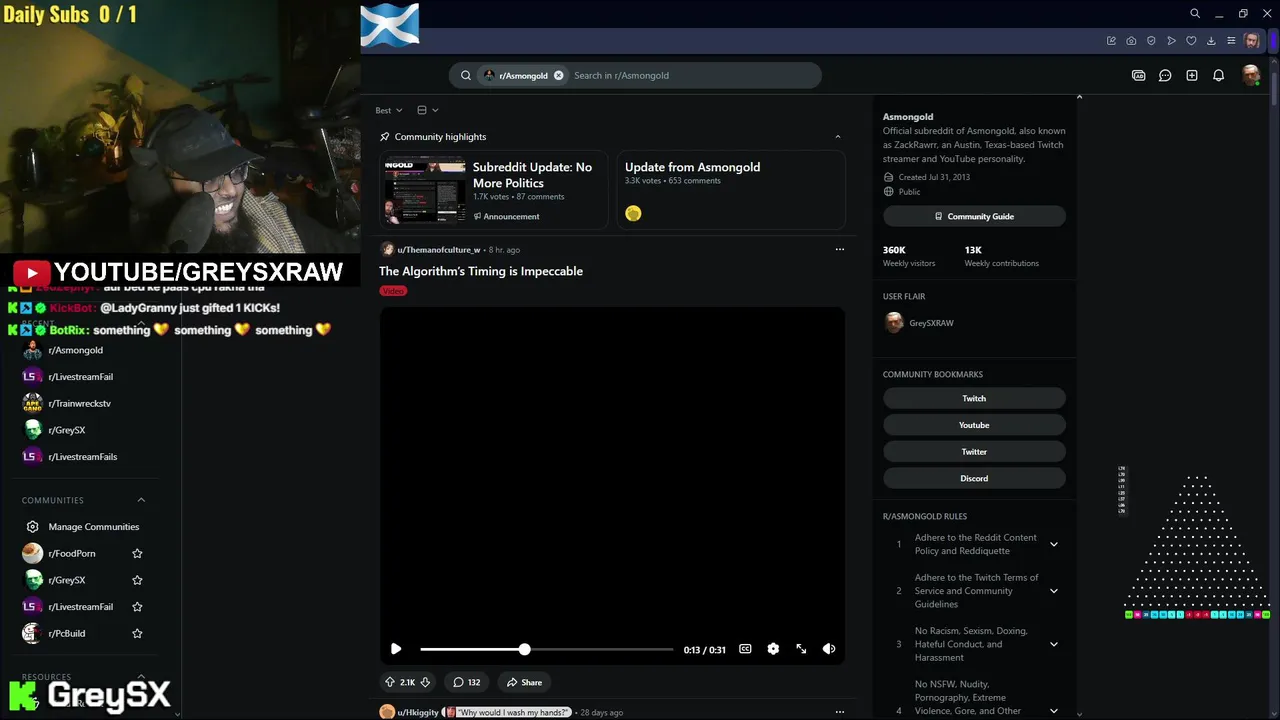Remove the r/Asmongold search scope filter
The height and width of the screenshot is (720, 1280).
558,75
